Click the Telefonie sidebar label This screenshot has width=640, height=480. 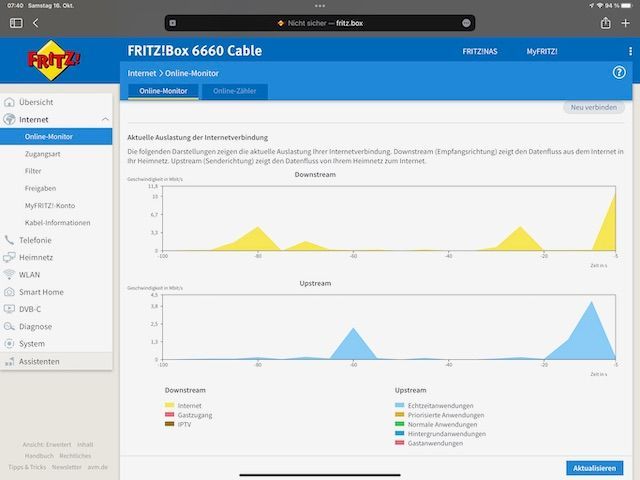tap(35, 240)
